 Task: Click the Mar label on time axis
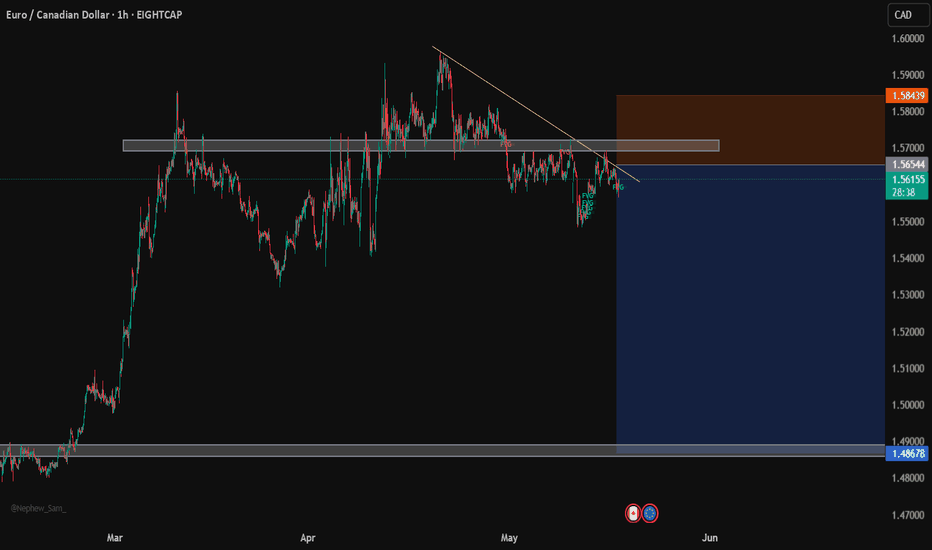pos(115,538)
